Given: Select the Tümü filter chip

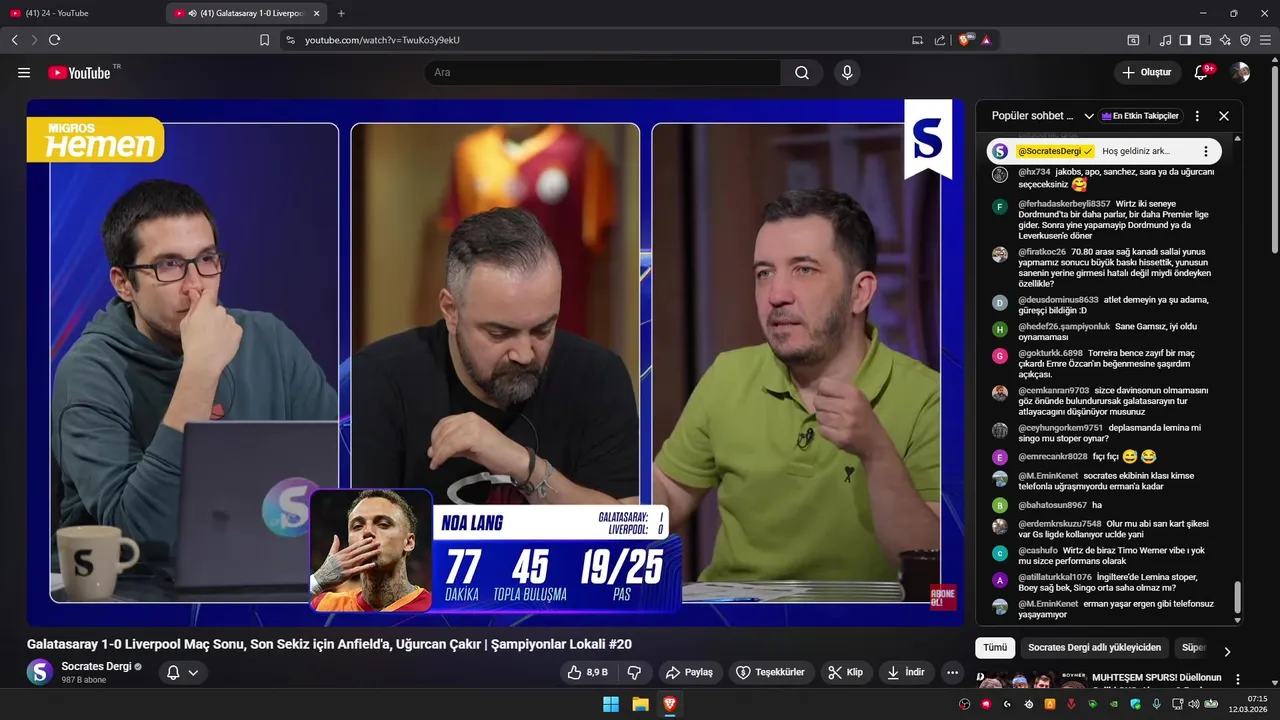Looking at the screenshot, I should click(995, 648).
